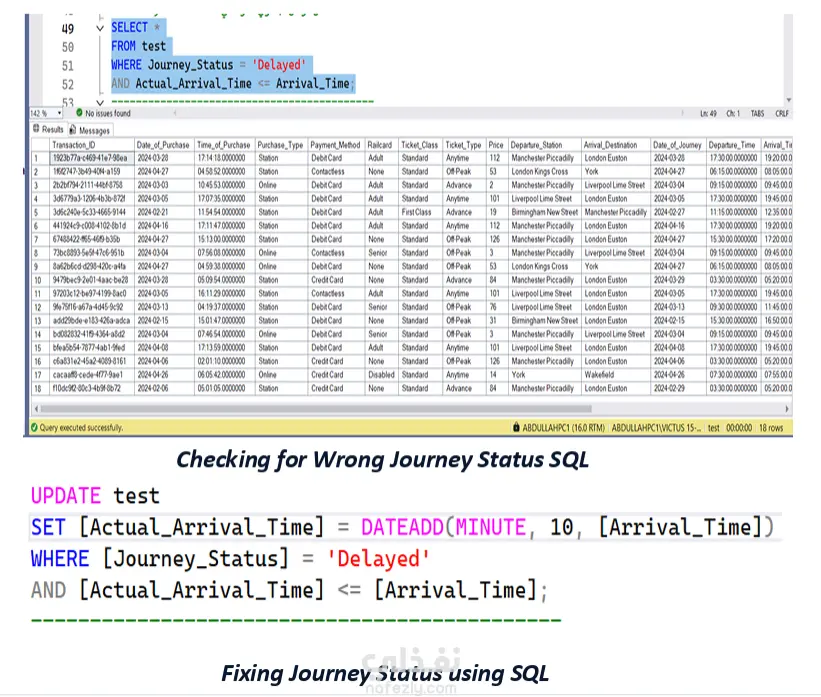821x697 pixels.
Task: Click the Date_of_Purchase column header
Action: pyautogui.click(x=164, y=145)
